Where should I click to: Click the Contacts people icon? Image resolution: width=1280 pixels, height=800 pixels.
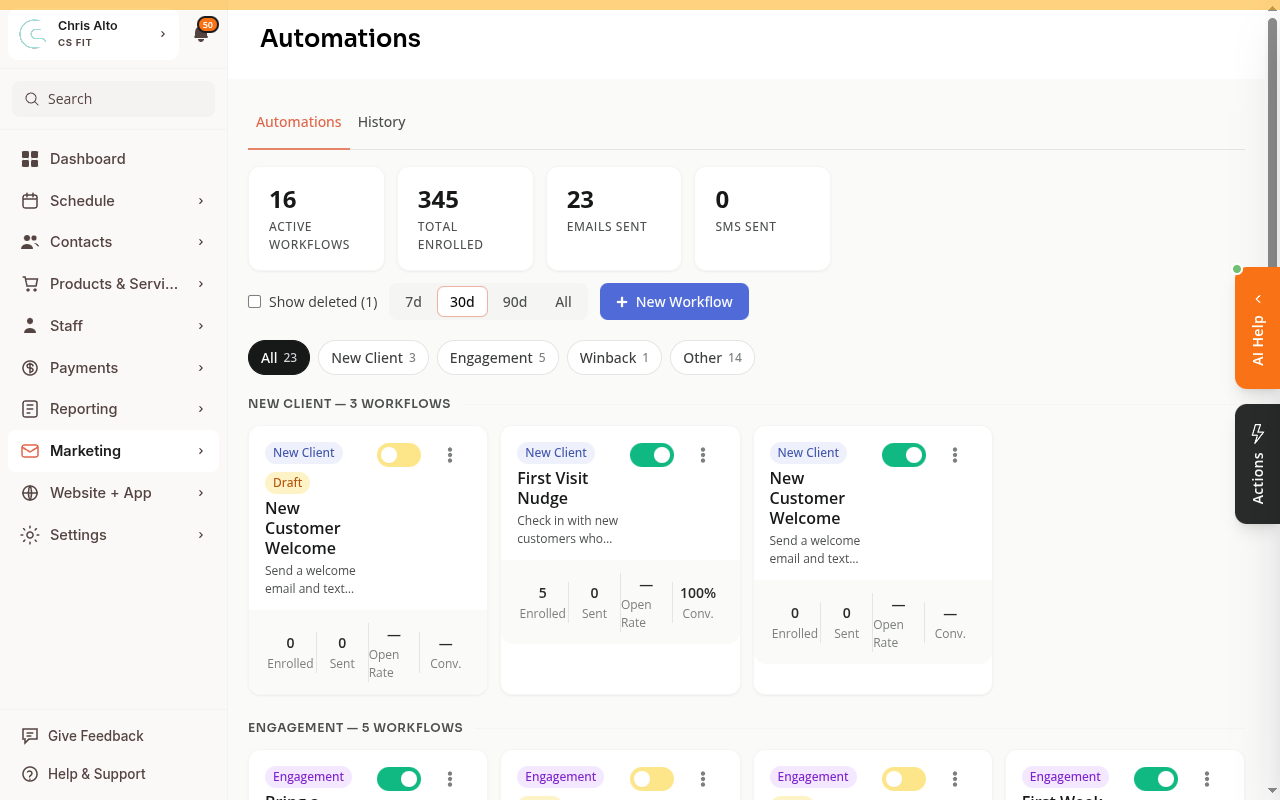[x=30, y=242]
